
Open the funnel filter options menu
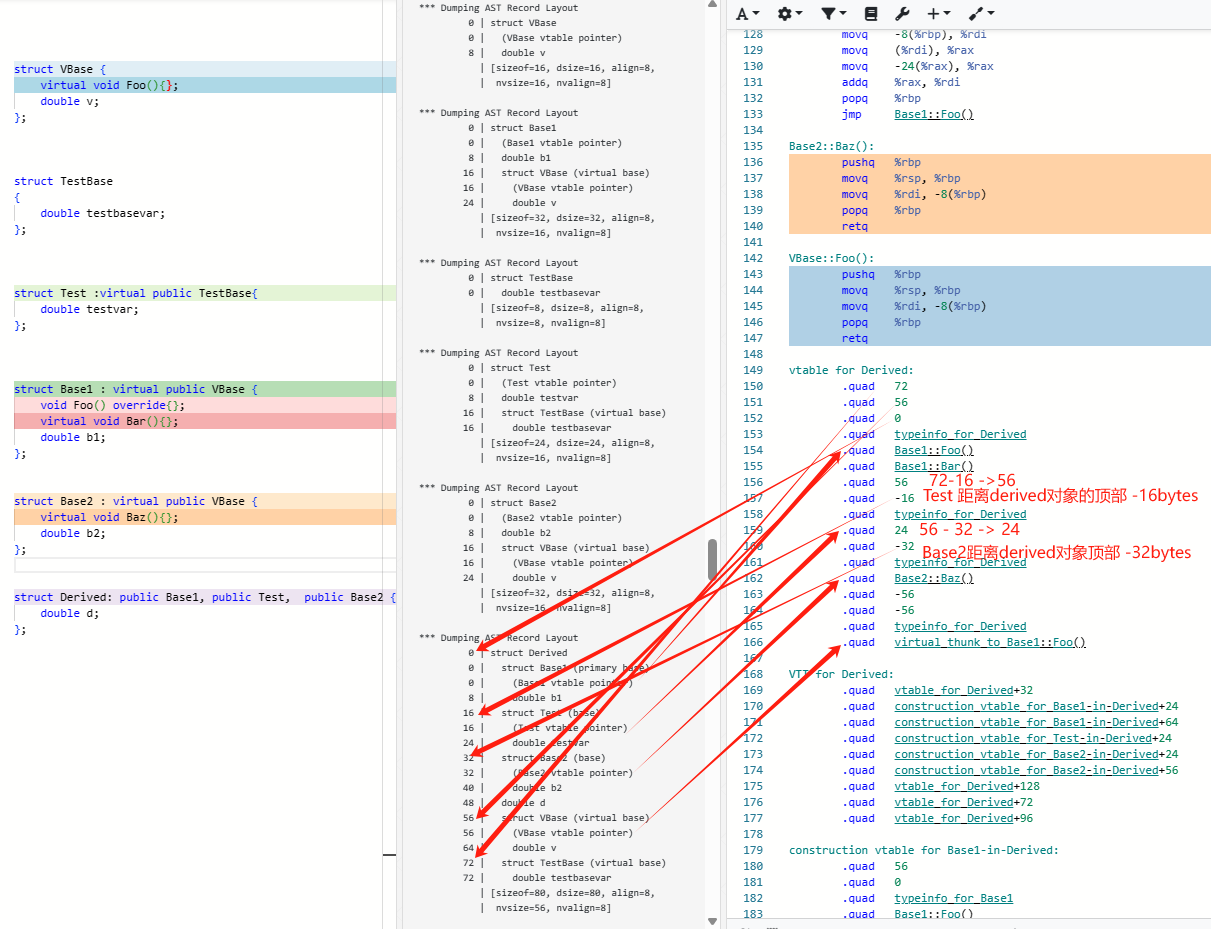833,14
